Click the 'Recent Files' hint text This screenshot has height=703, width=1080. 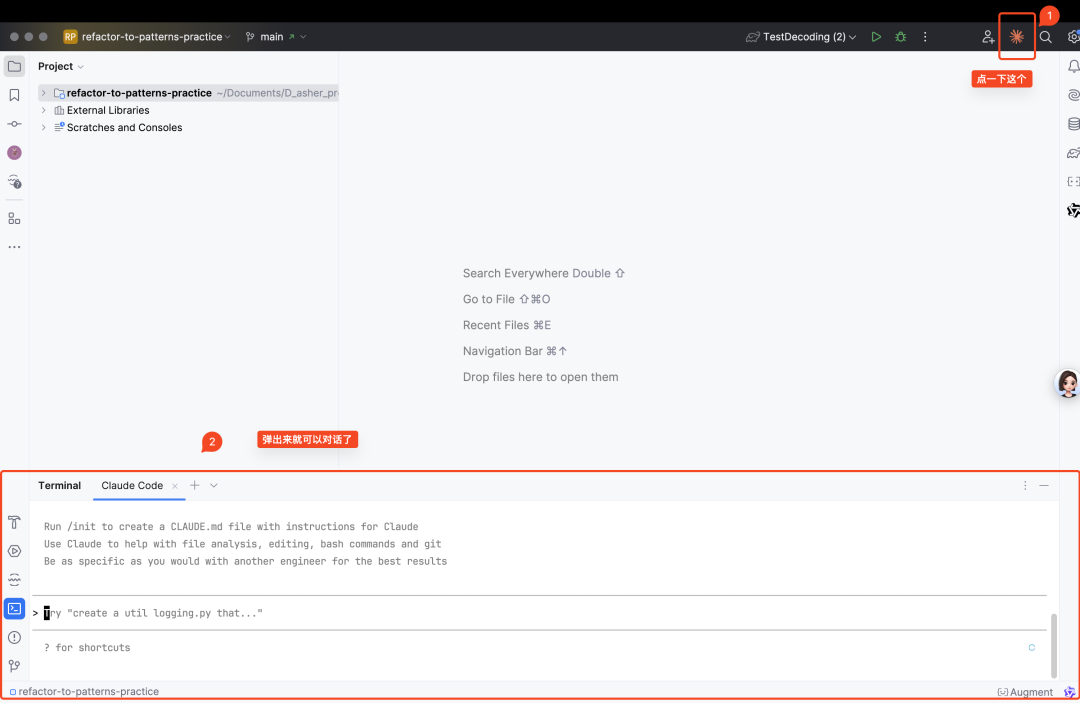tap(507, 325)
